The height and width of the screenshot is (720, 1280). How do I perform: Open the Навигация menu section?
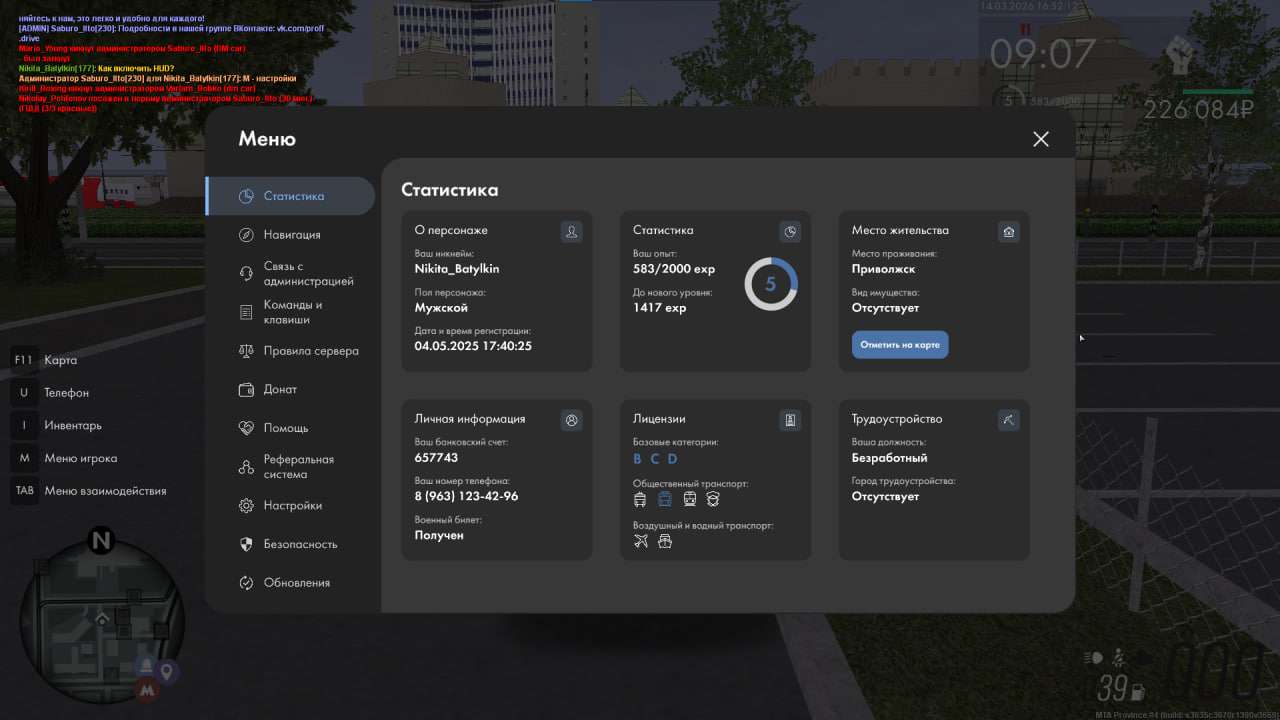[x=291, y=235]
